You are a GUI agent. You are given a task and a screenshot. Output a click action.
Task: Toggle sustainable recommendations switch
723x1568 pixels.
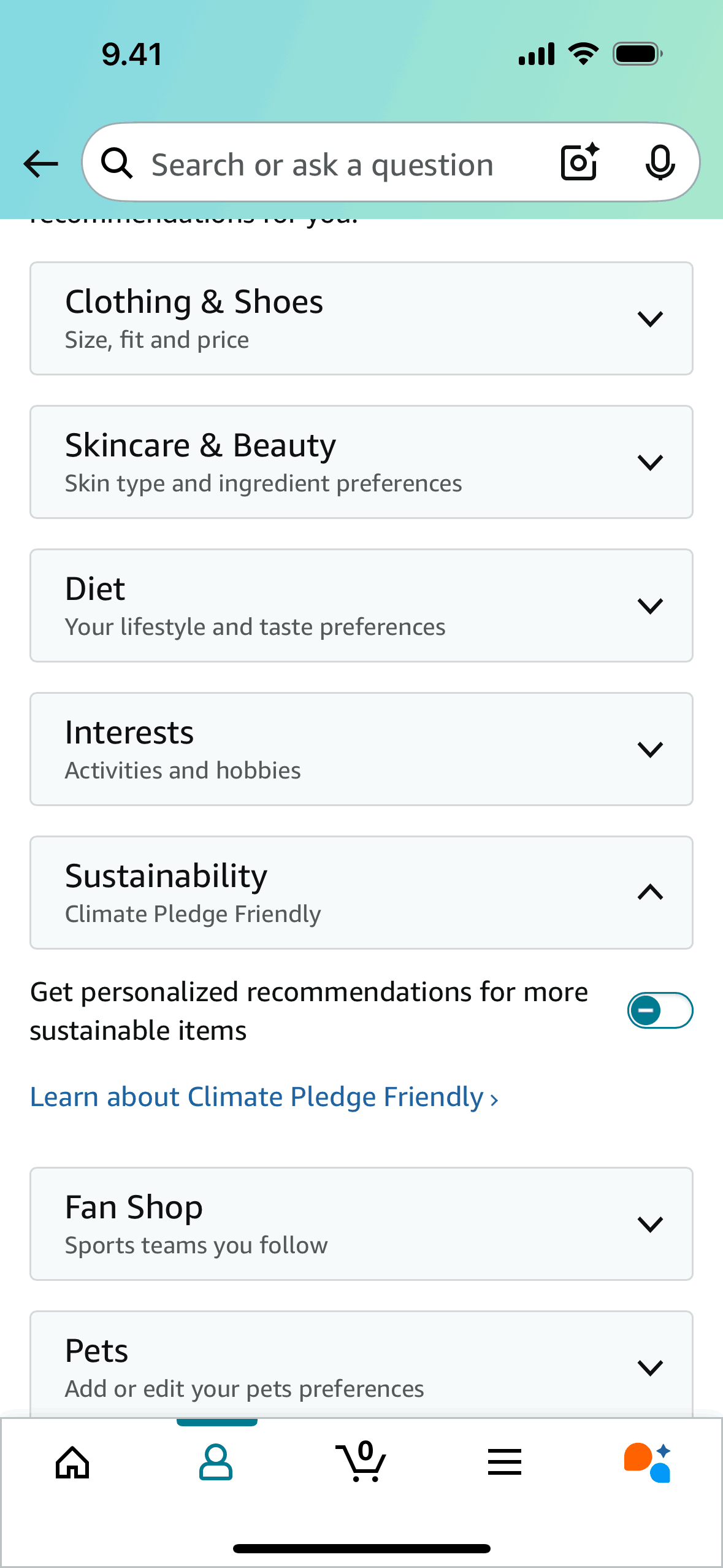[660, 1010]
